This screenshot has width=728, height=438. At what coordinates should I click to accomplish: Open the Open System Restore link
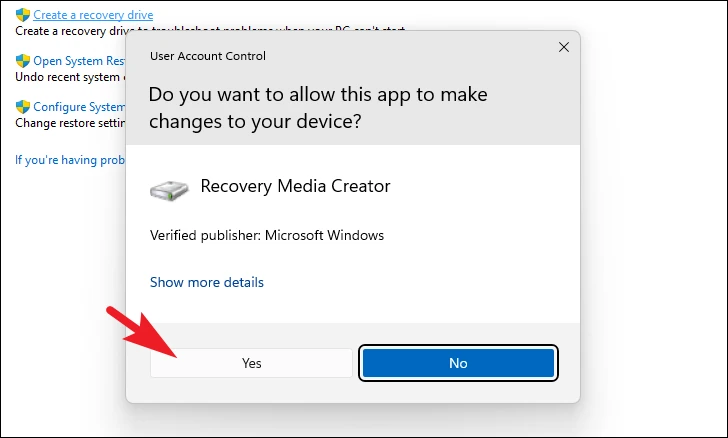pyautogui.click(x=79, y=61)
